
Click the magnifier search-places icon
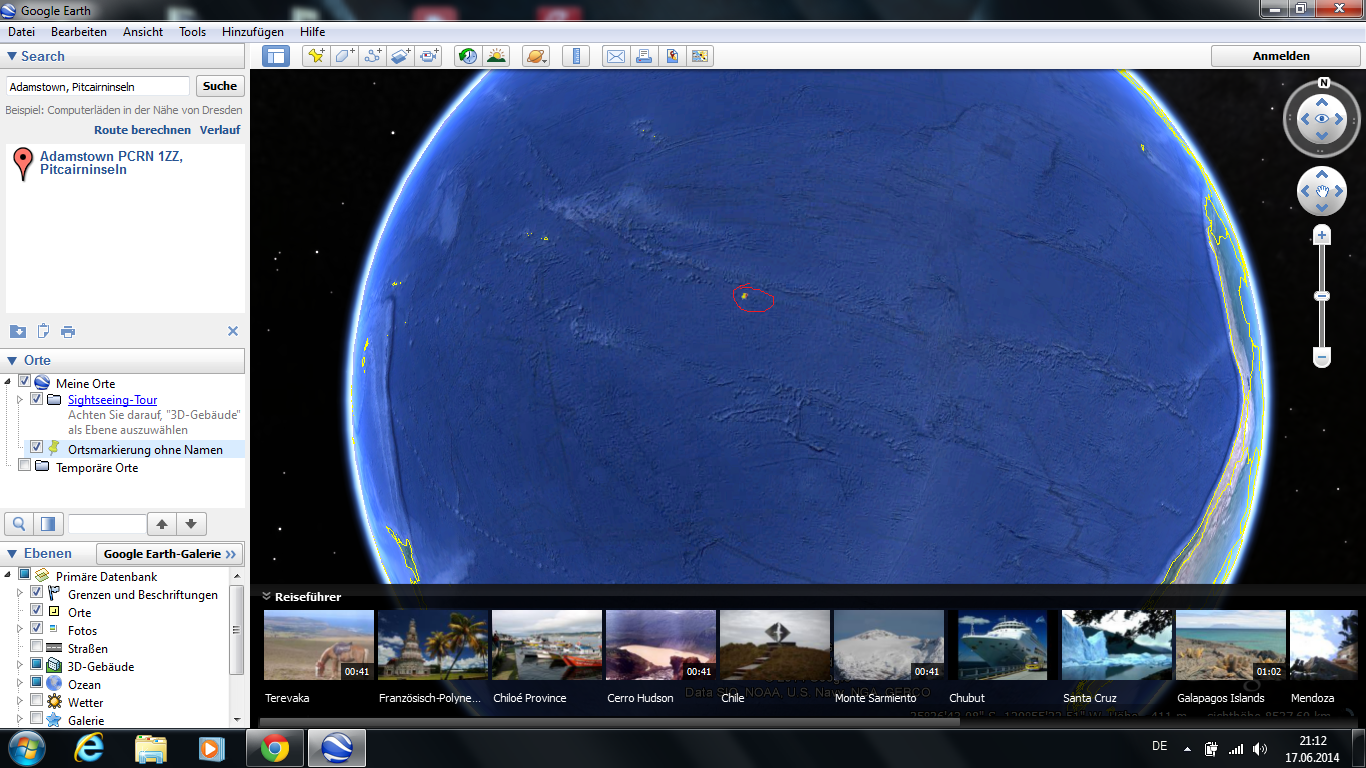click(19, 523)
